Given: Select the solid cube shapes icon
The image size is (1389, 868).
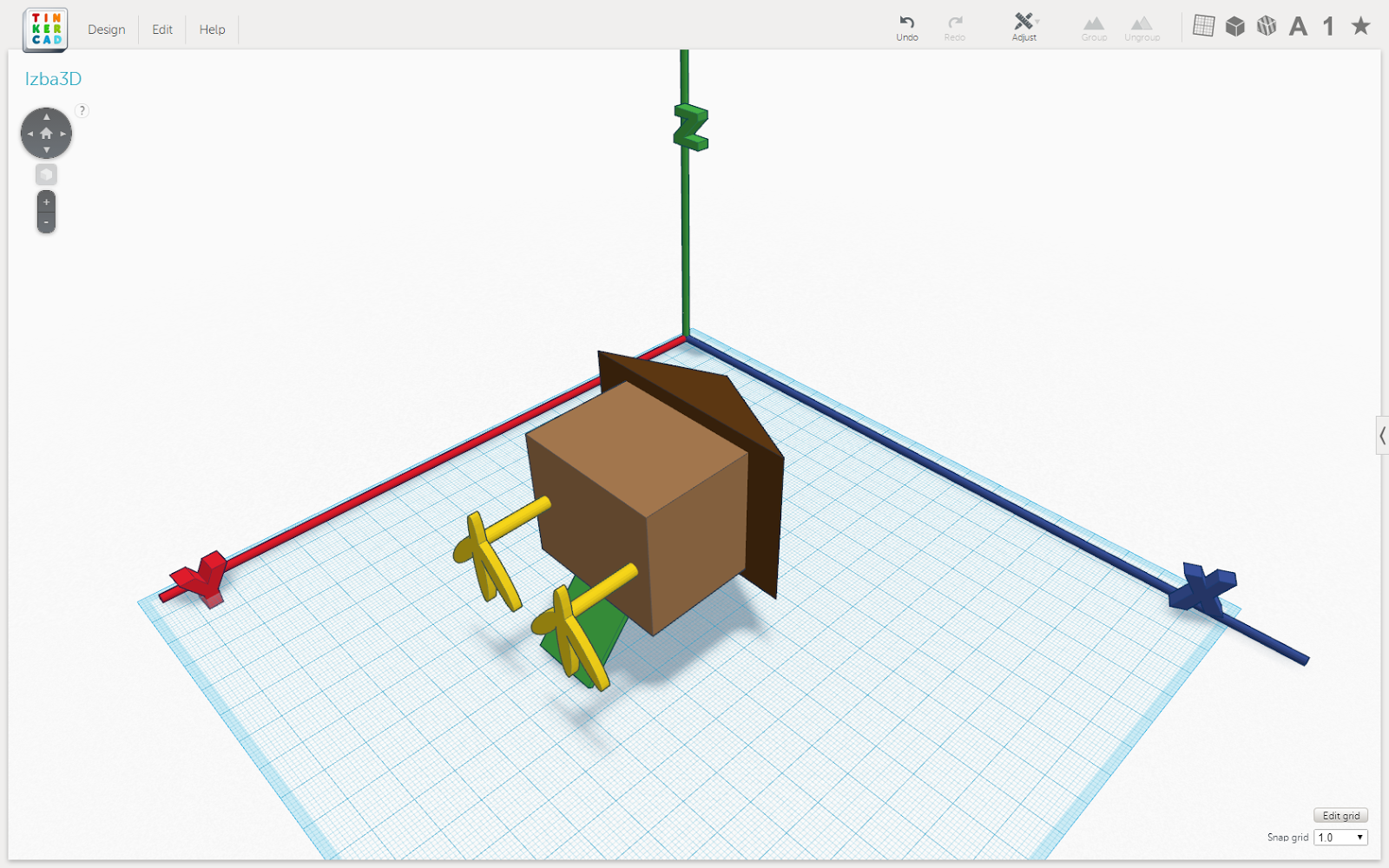Looking at the screenshot, I should [x=1234, y=27].
